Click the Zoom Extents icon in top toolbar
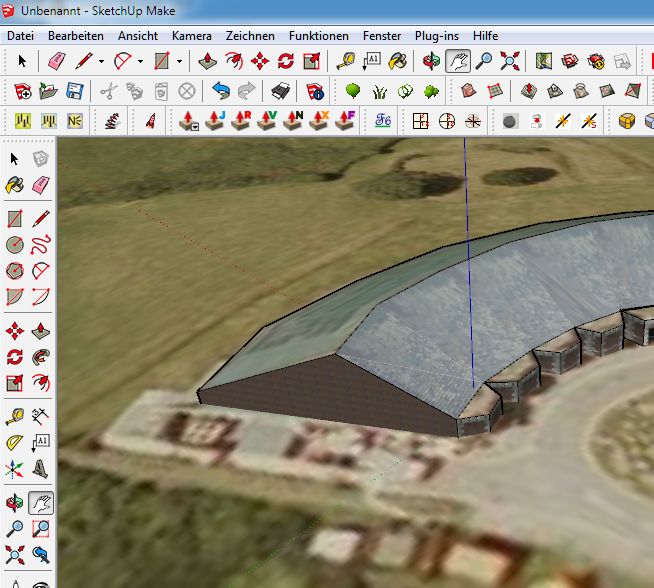The image size is (654, 588). coord(510,61)
